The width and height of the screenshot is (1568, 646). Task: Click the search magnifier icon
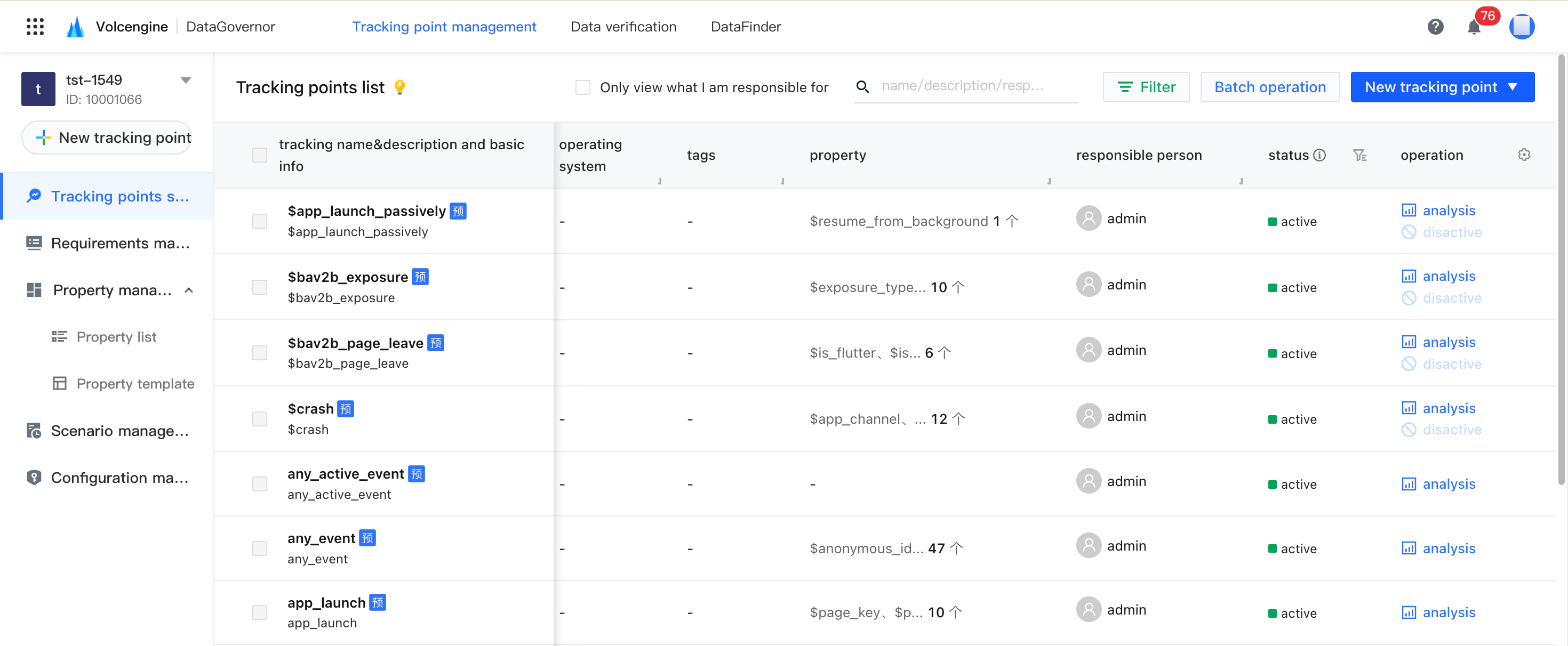pos(862,87)
